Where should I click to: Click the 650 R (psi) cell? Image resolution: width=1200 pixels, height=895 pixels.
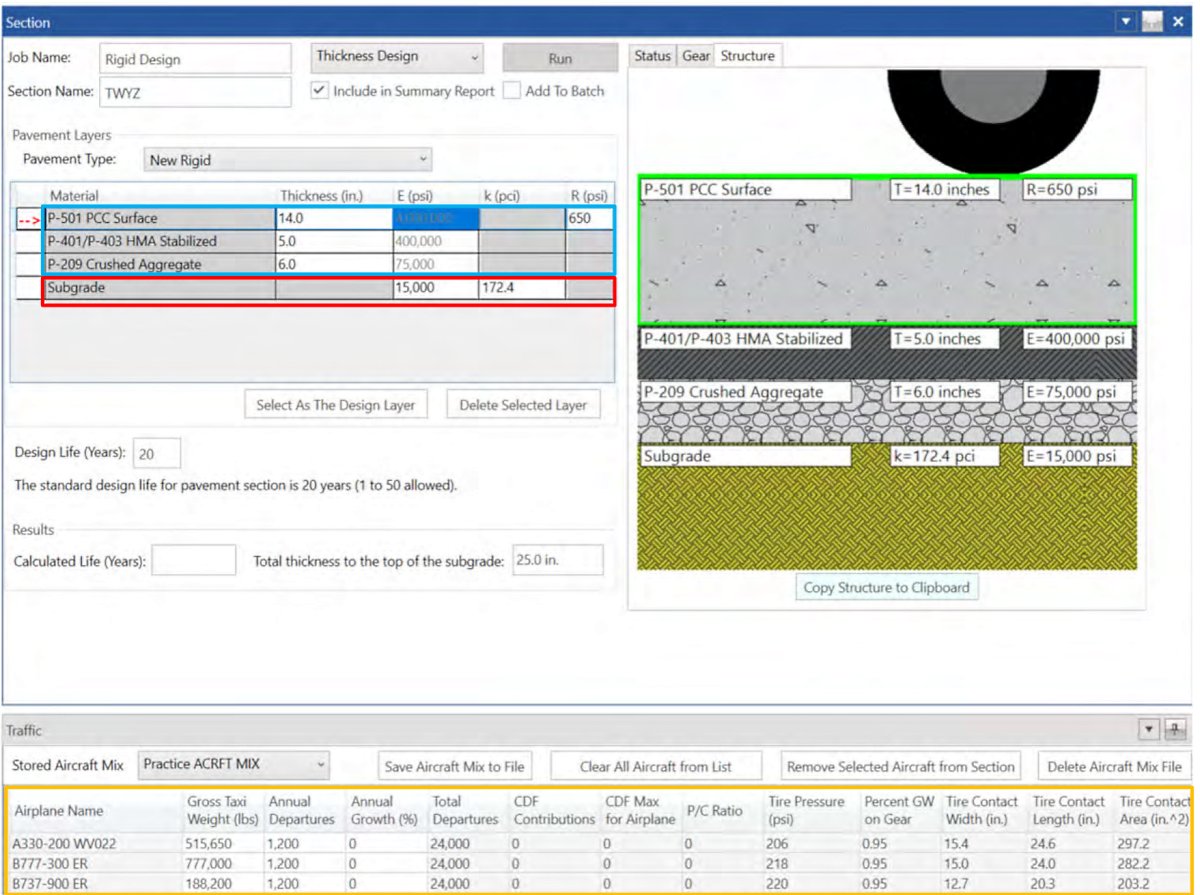coord(589,218)
